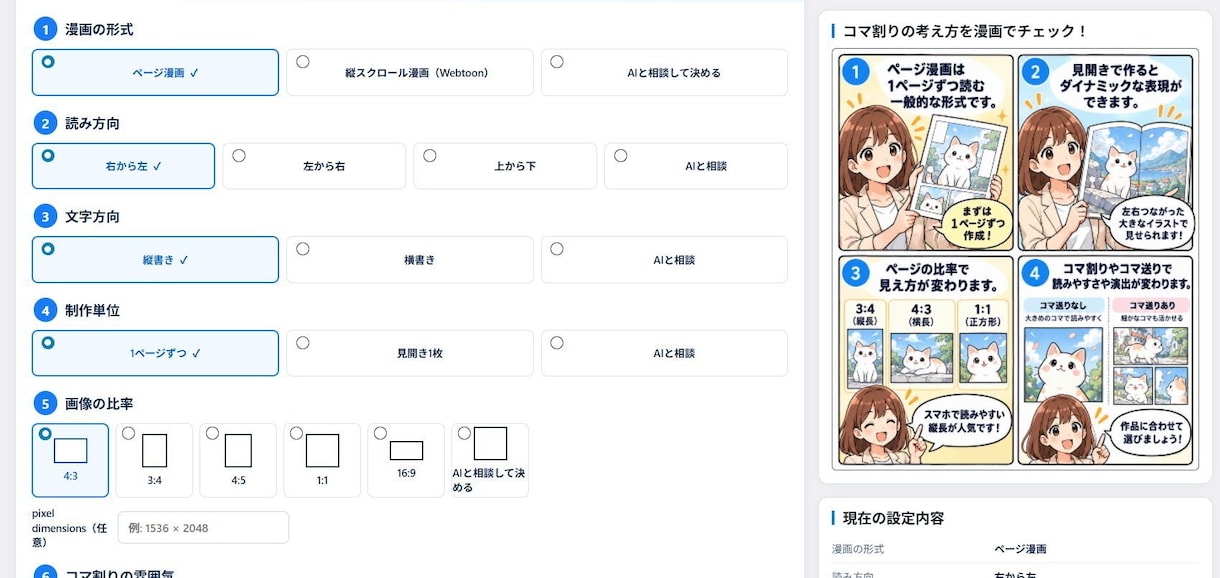
Task: Click the 現在の設定内容 panel title
Action: (893, 517)
